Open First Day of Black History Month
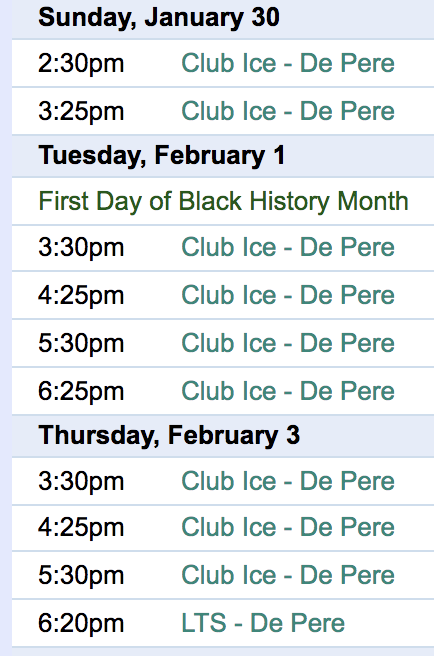434x656 pixels. click(223, 201)
